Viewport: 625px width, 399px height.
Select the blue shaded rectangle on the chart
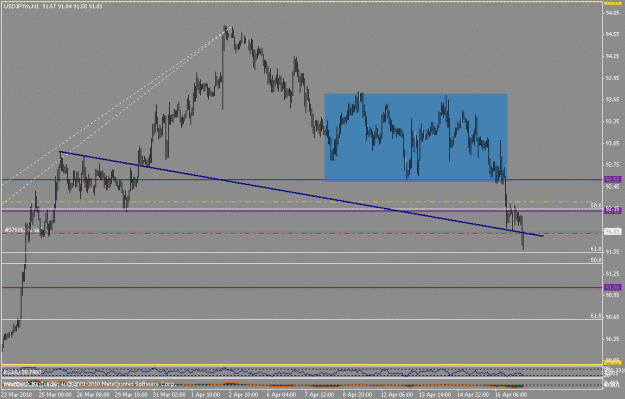click(x=416, y=137)
